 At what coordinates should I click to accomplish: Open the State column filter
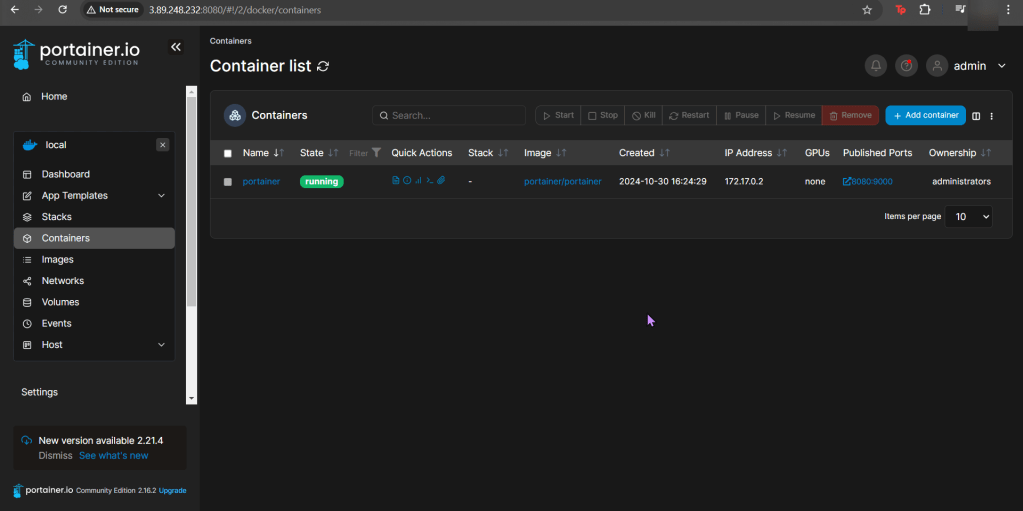point(365,153)
